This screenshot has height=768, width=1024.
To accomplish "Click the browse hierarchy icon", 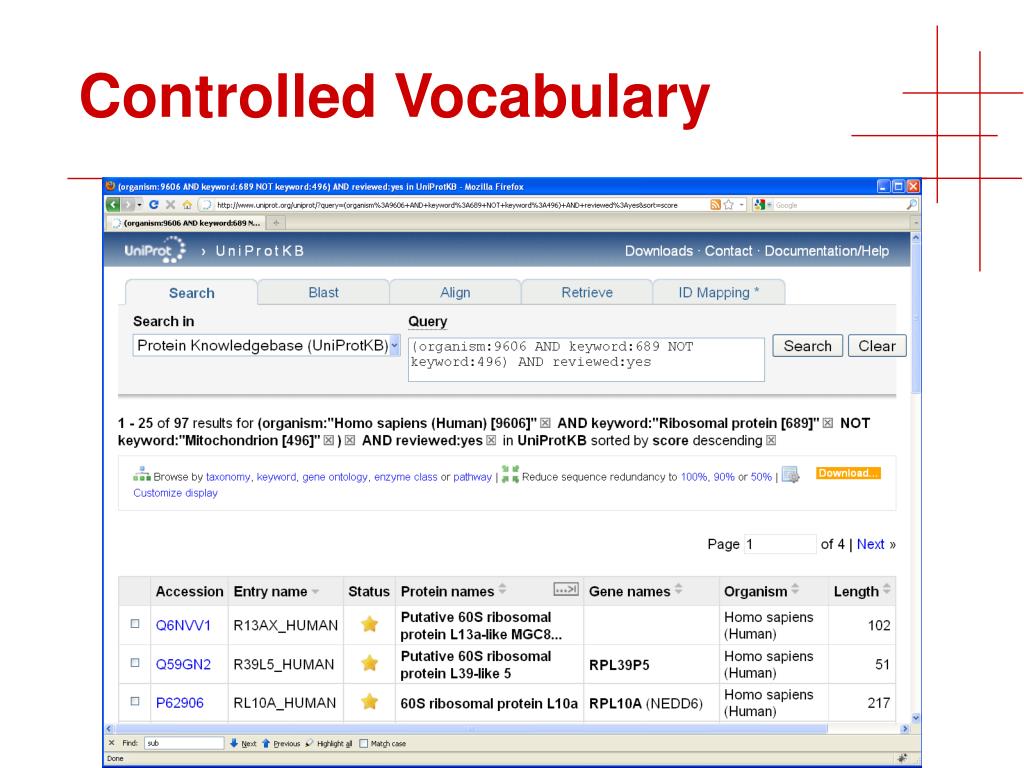I will click(x=141, y=474).
